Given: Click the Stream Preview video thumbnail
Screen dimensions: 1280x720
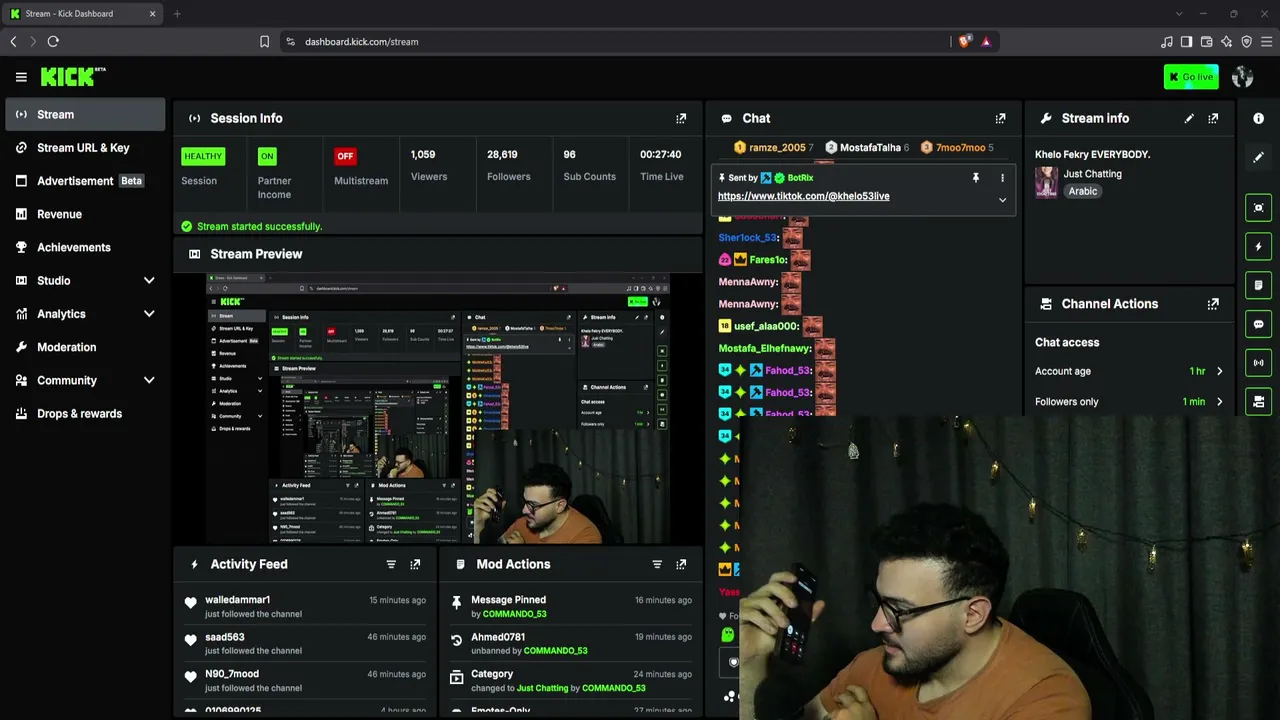Looking at the screenshot, I should tap(438, 408).
